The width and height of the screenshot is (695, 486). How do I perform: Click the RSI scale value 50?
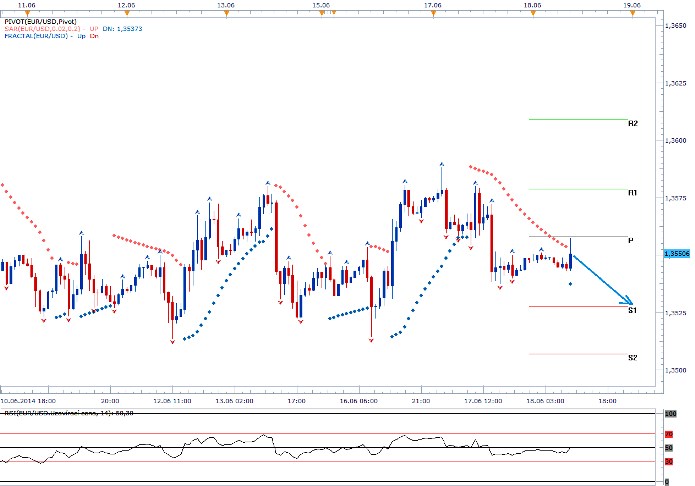tap(669, 448)
